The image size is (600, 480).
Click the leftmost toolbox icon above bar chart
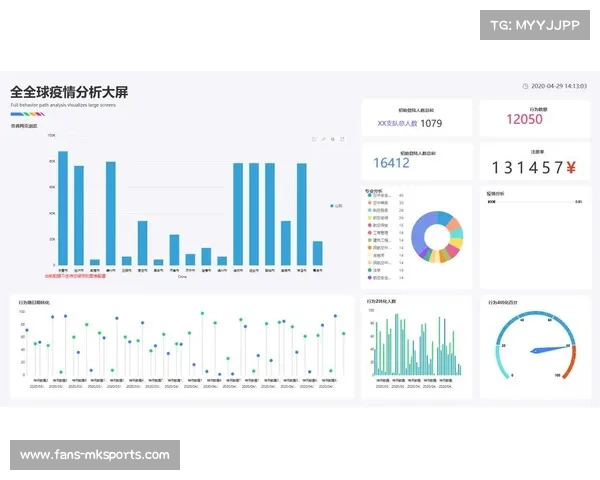pyautogui.click(x=314, y=139)
